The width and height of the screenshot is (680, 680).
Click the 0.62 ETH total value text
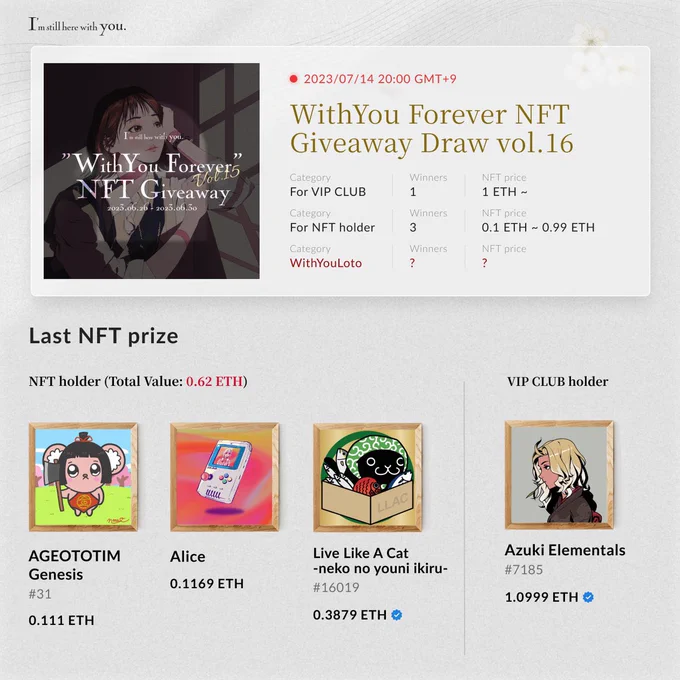coord(214,381)
